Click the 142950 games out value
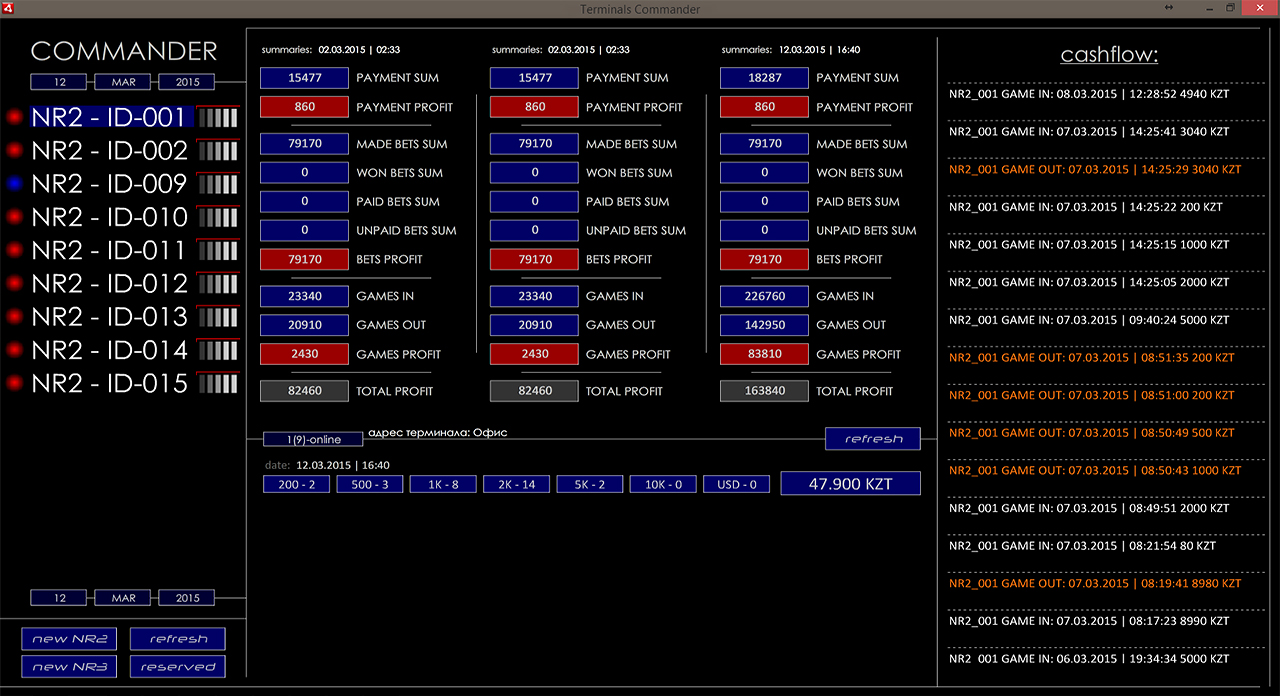1280x696 pixels. coord(764,325)
